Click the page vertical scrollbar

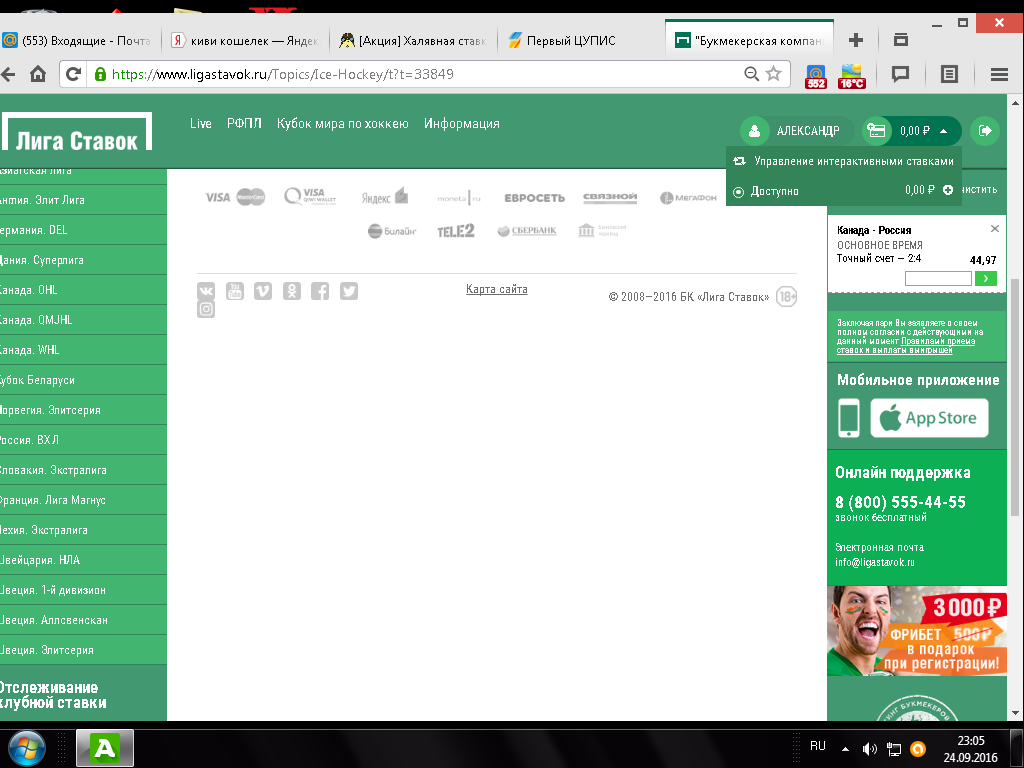[x=1015, y=398]
